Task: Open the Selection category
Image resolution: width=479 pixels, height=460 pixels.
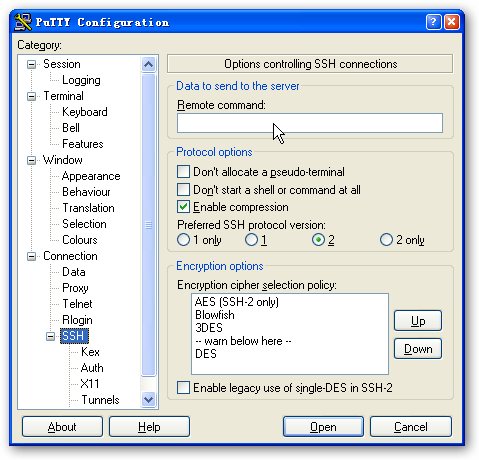Action: (84, 224)
